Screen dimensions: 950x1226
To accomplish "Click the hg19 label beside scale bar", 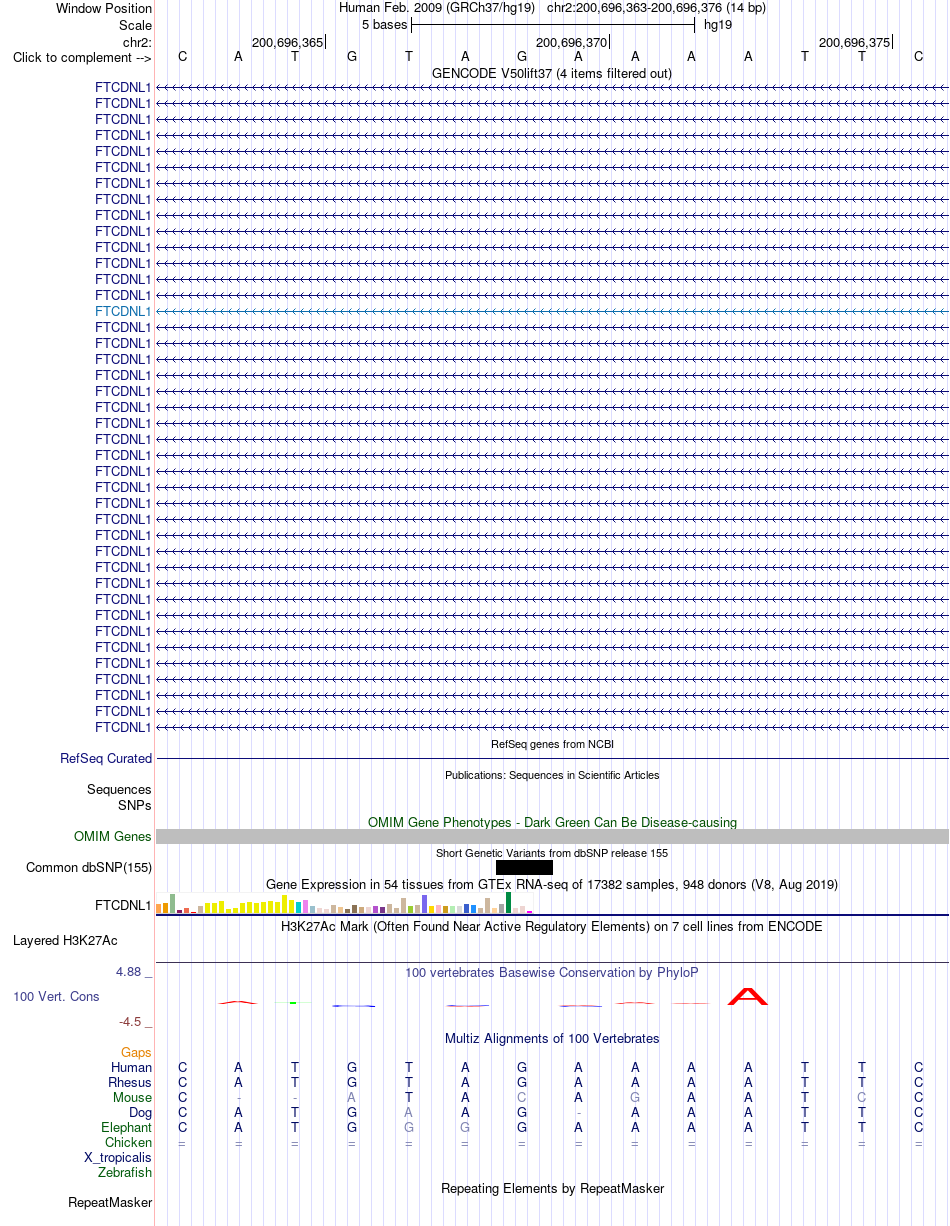I will point(717,26).
